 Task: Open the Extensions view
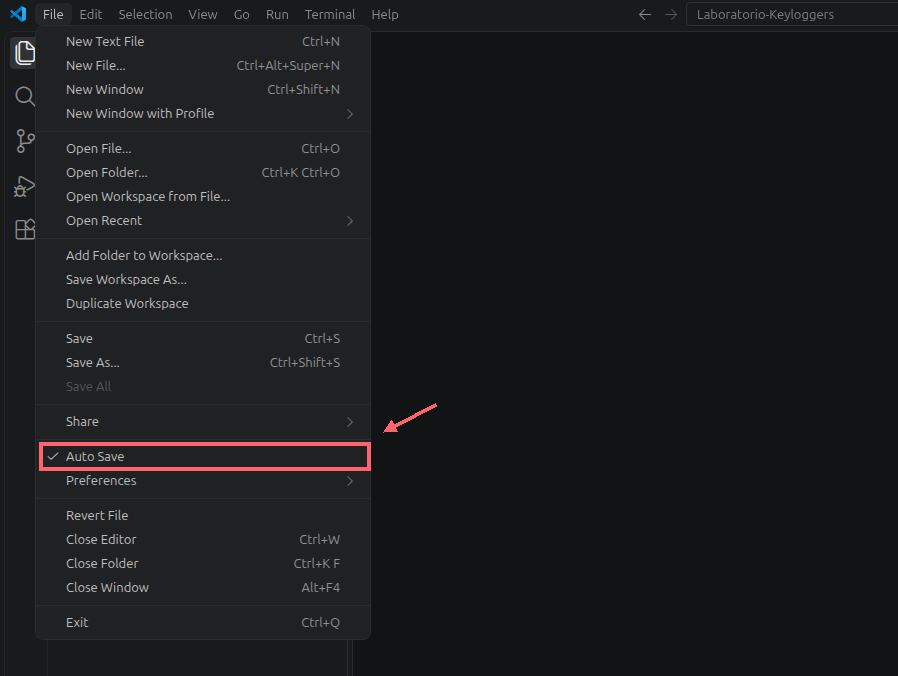pyautogui.click(x=24, y=230)
